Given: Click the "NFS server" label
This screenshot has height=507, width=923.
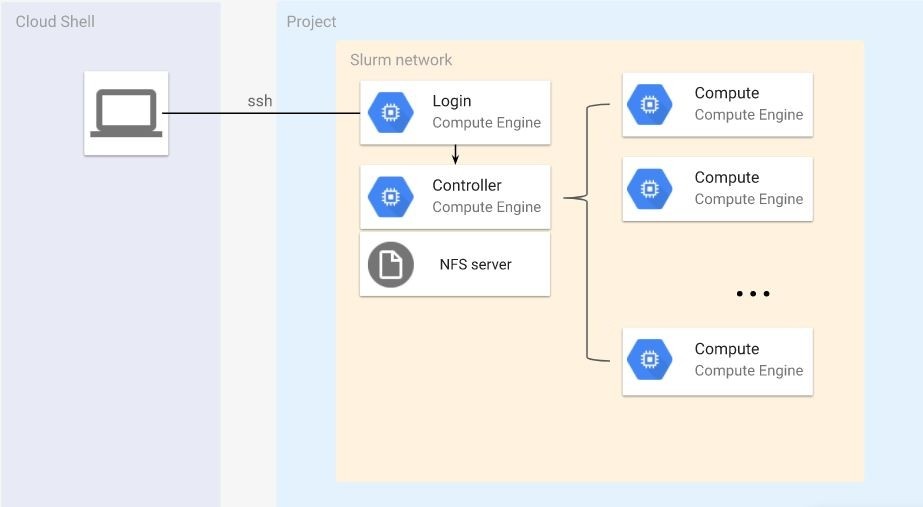Looking at the screenshot, I should [476, 264].
